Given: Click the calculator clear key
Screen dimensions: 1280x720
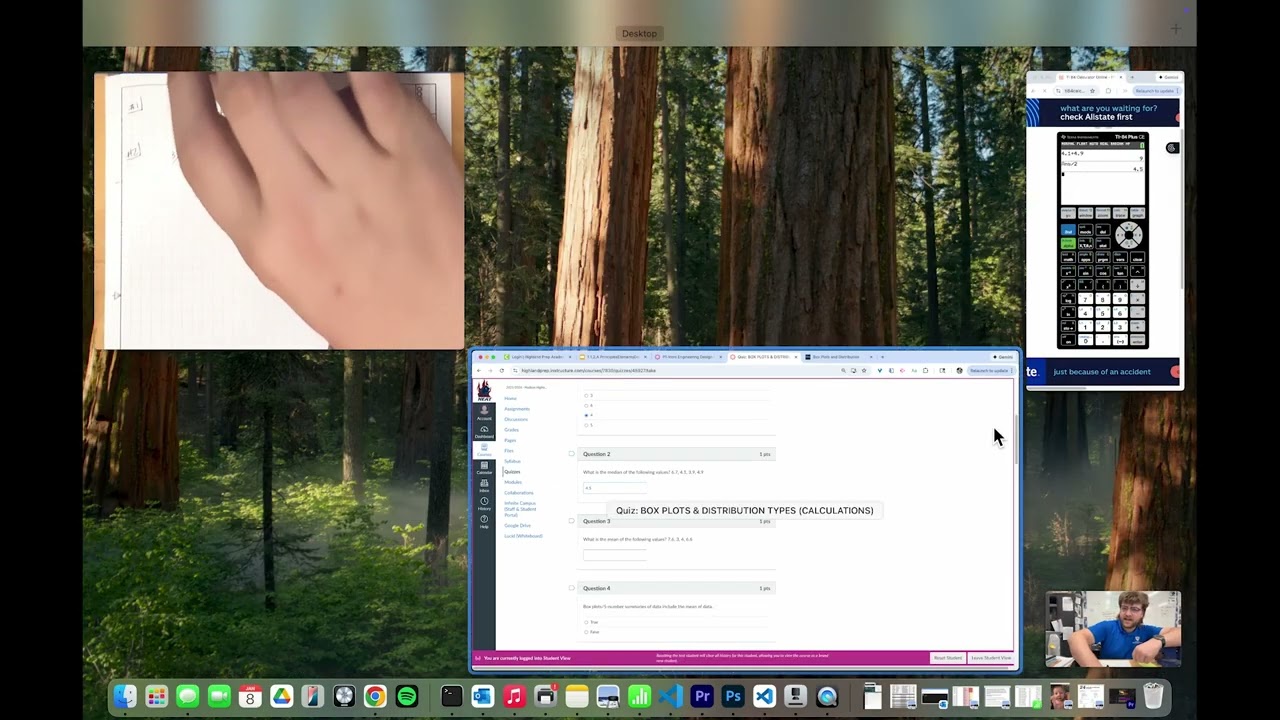Looking at the screenshot, I should (1137, 258).
